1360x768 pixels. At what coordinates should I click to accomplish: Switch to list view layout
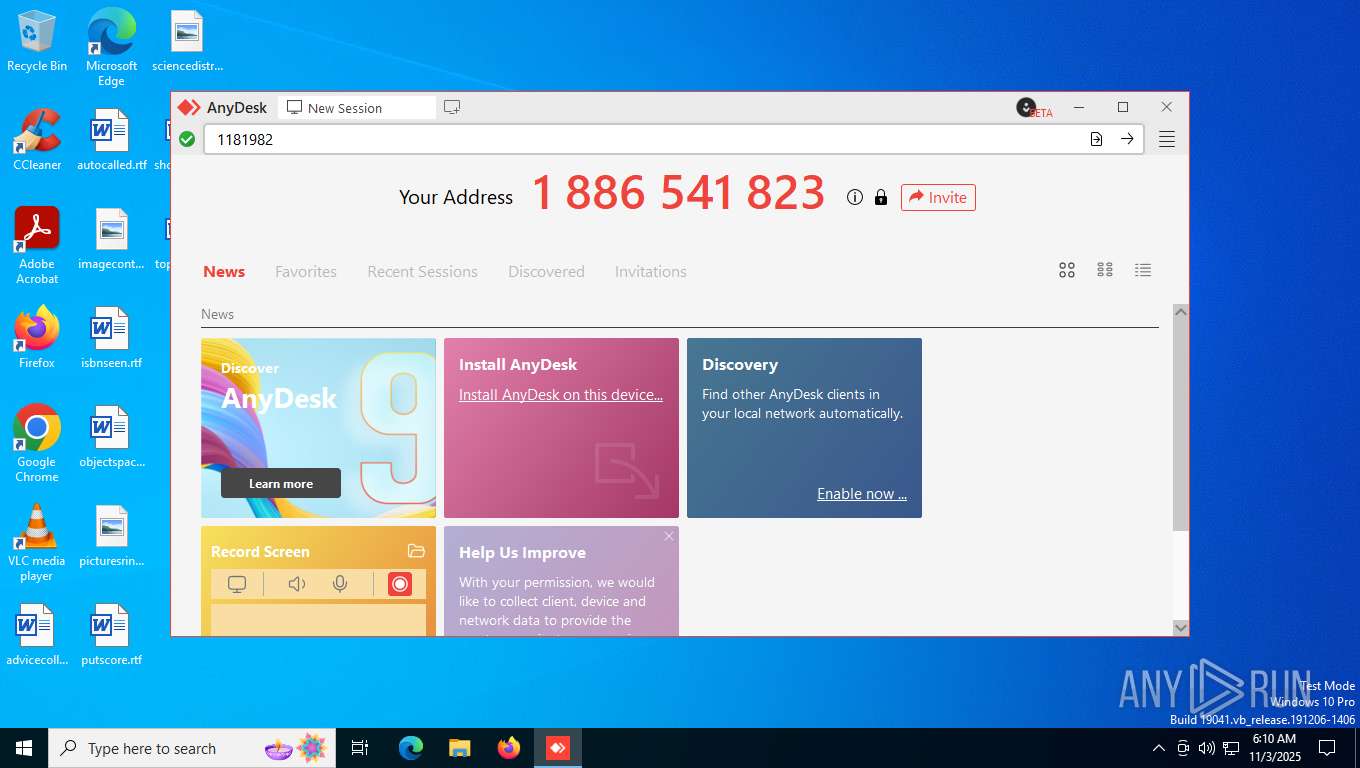point(1143,270)
